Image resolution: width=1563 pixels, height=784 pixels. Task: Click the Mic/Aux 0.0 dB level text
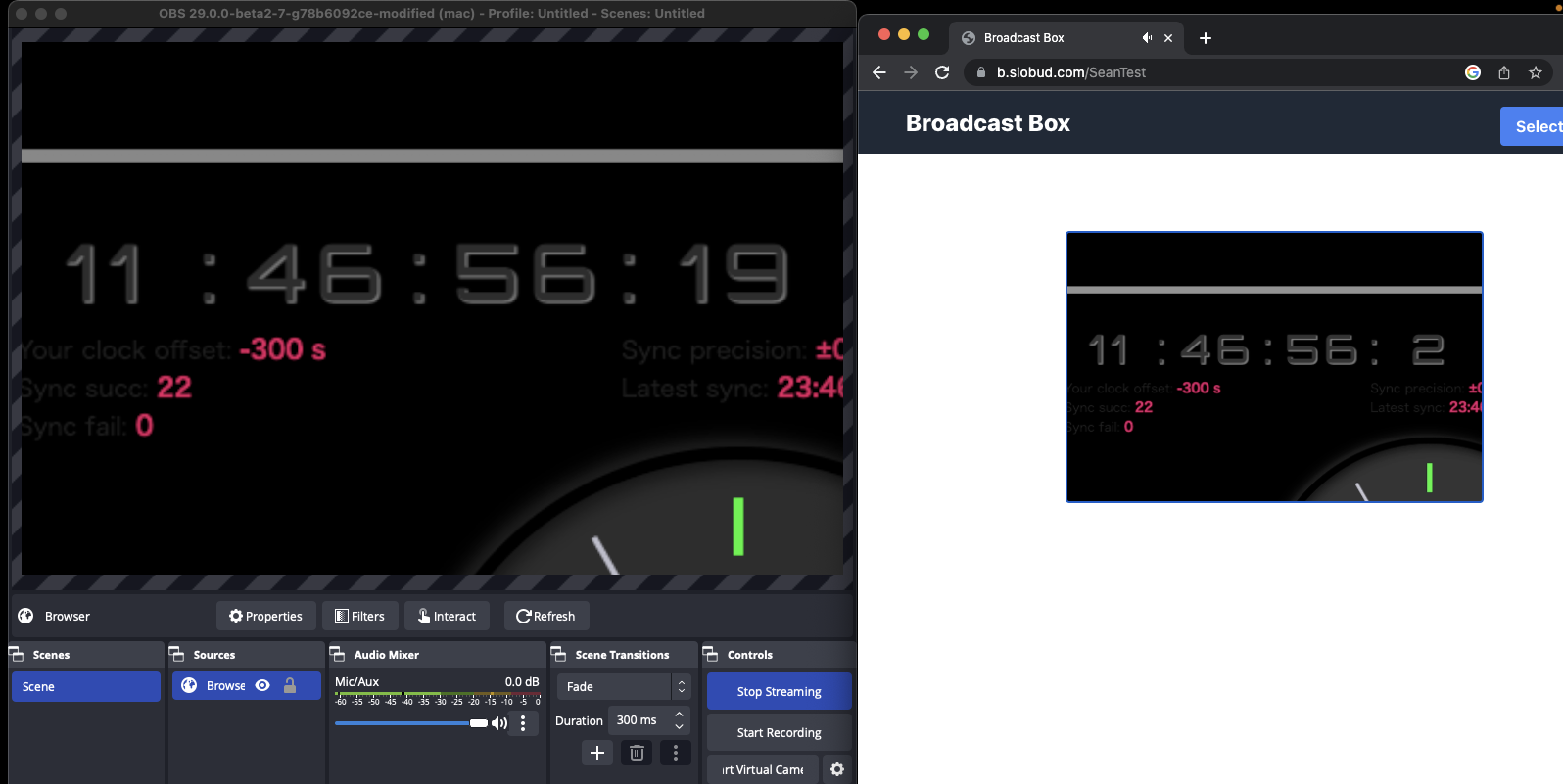click(x=522, y=681)
